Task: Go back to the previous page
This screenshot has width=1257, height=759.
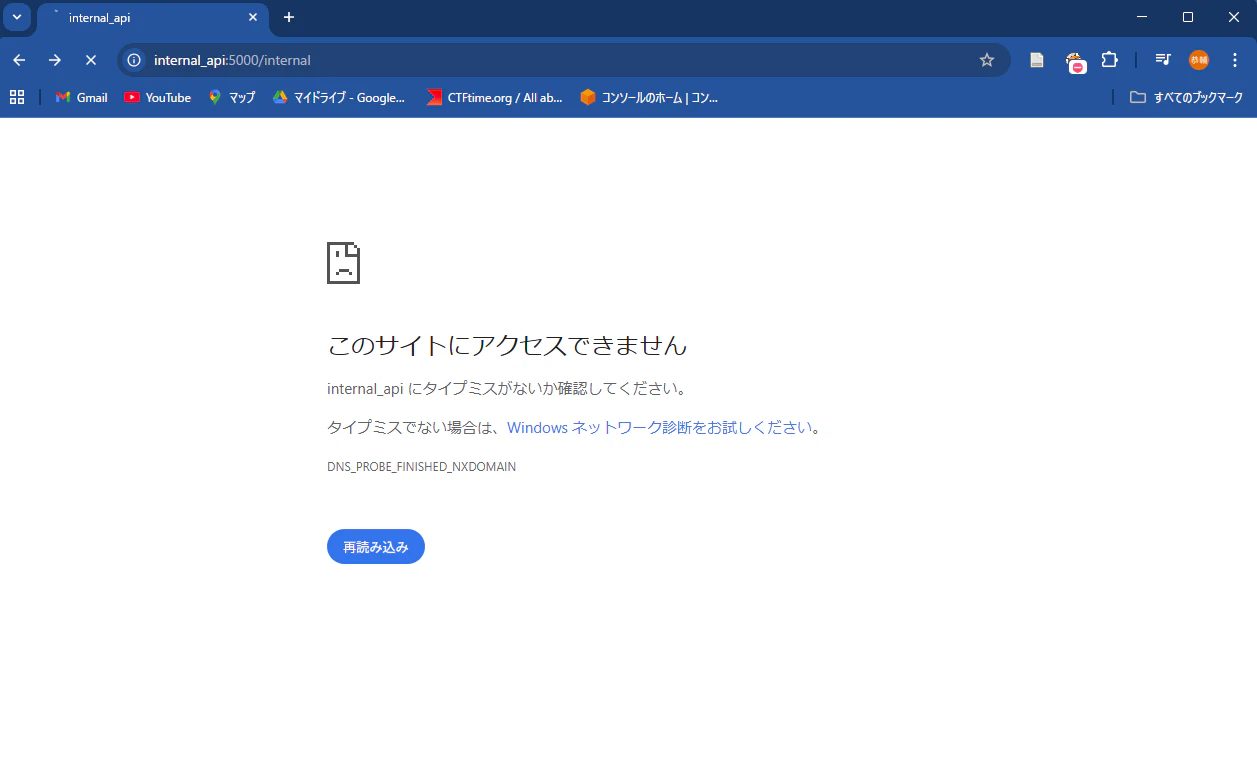Action: [x=19, y=60]
